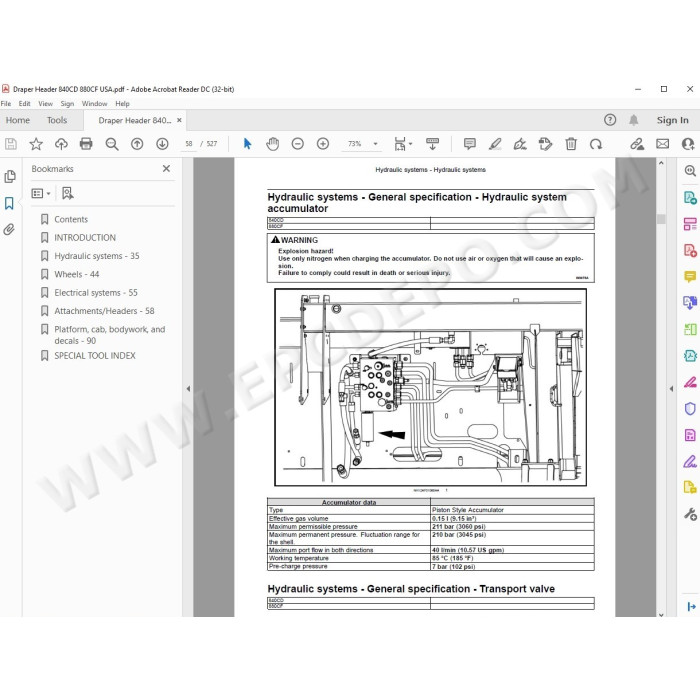The height and width of the screenshot is (700, 700).
Task: Open Protect shield tool in right pane
Action: point(690,408)
